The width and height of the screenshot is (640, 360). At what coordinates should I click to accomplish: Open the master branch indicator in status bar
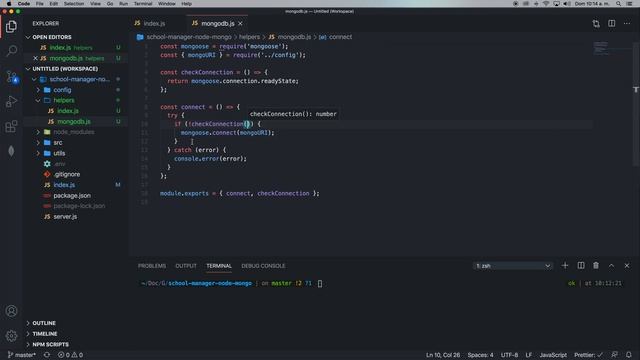point(22,355)
